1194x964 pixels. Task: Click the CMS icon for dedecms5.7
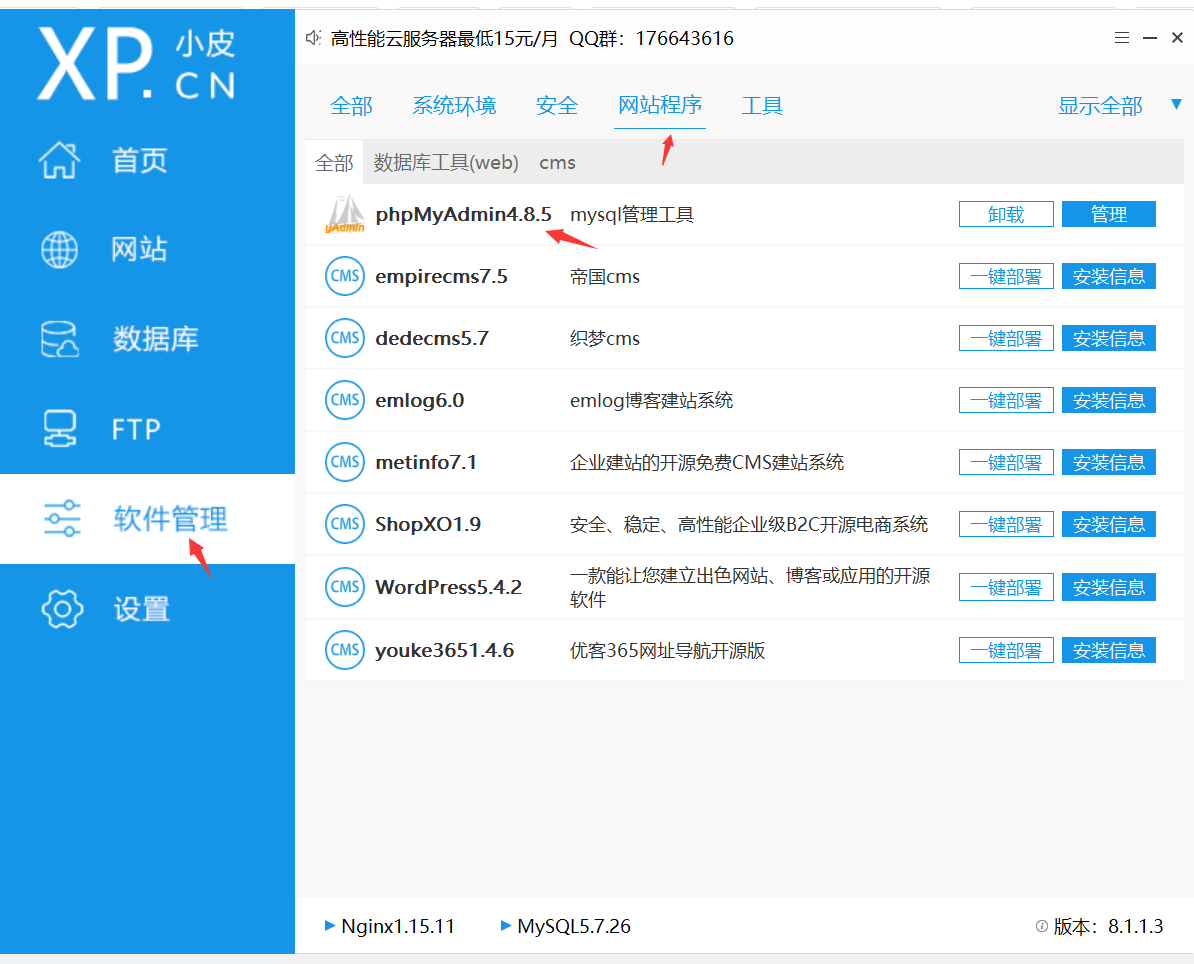coord(345,338)
